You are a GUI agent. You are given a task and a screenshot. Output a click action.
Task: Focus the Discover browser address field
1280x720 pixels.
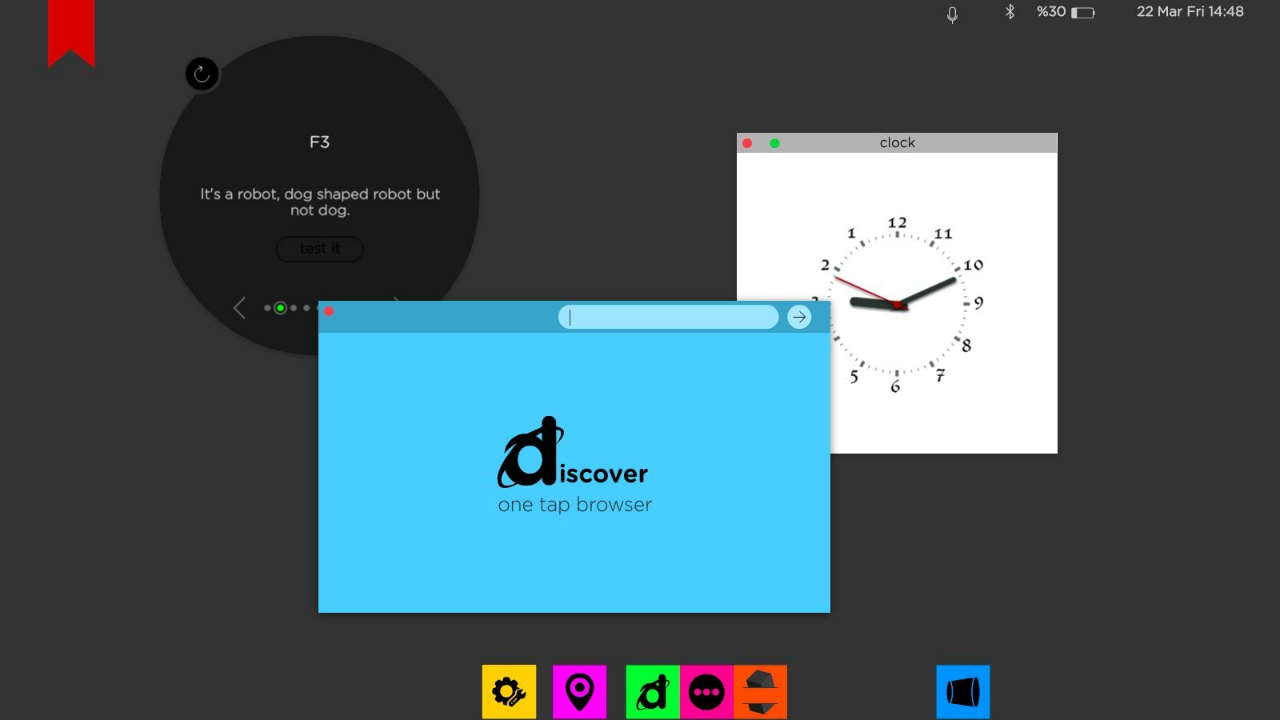click(668, 317)
